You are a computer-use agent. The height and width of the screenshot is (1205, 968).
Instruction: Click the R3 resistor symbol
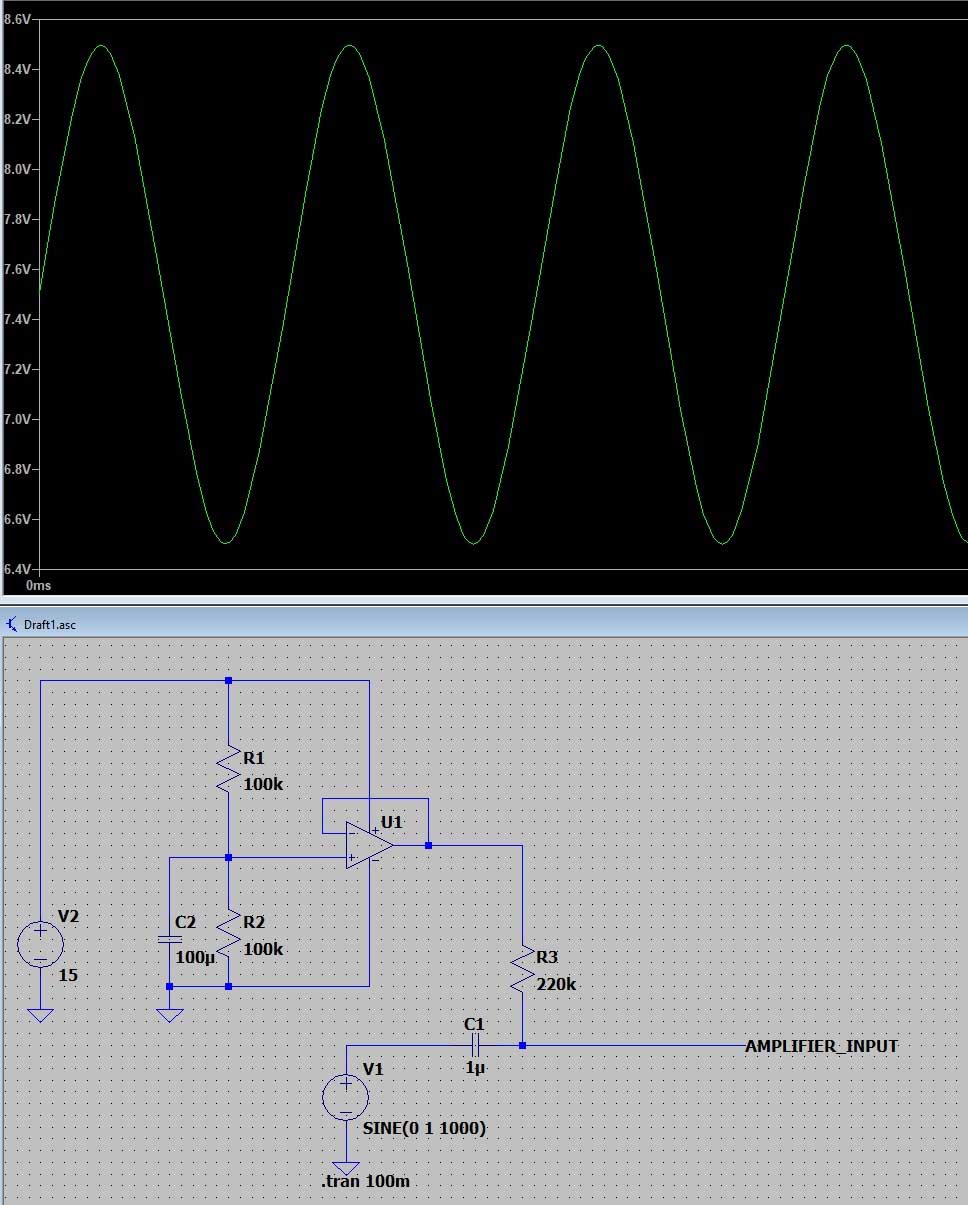[x=522, y=970]
